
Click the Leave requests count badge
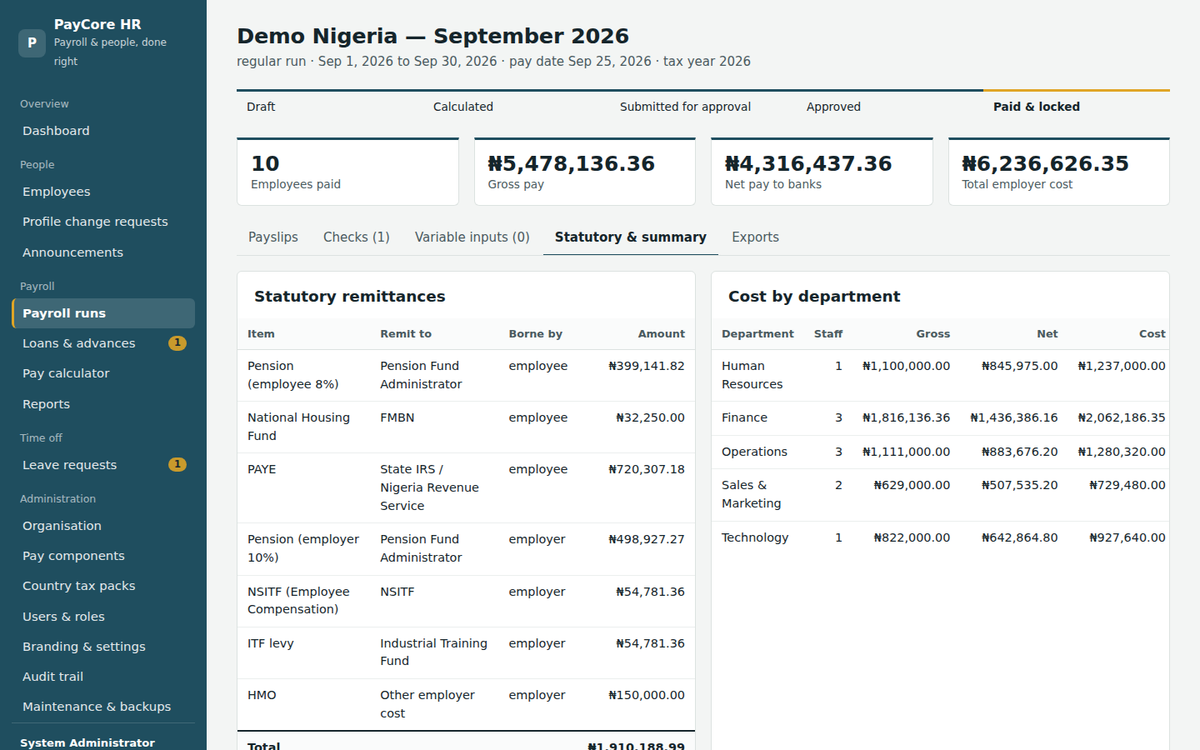[x=177, y=465]
